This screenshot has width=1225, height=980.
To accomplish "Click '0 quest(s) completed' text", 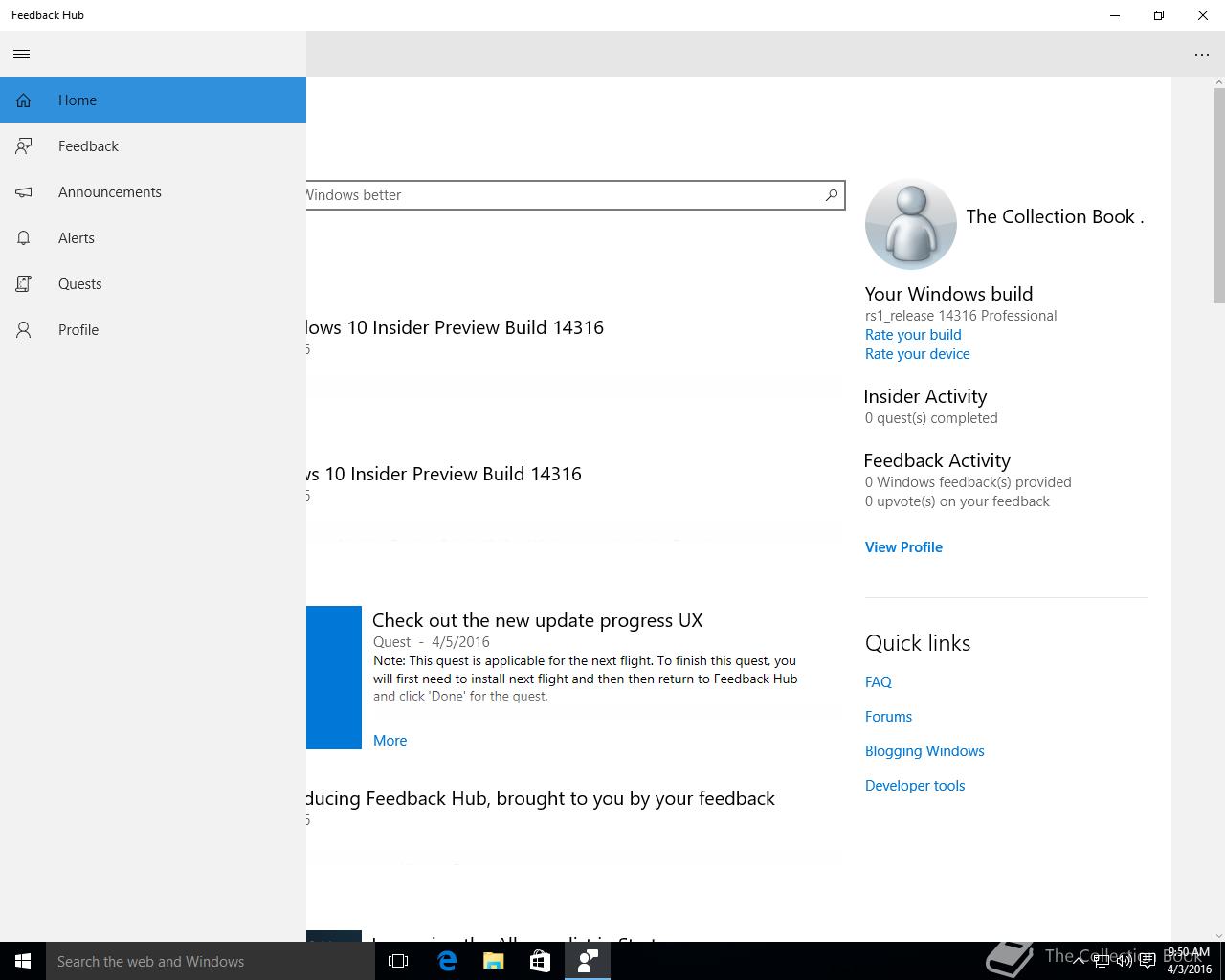I will [x=931, y=418].
